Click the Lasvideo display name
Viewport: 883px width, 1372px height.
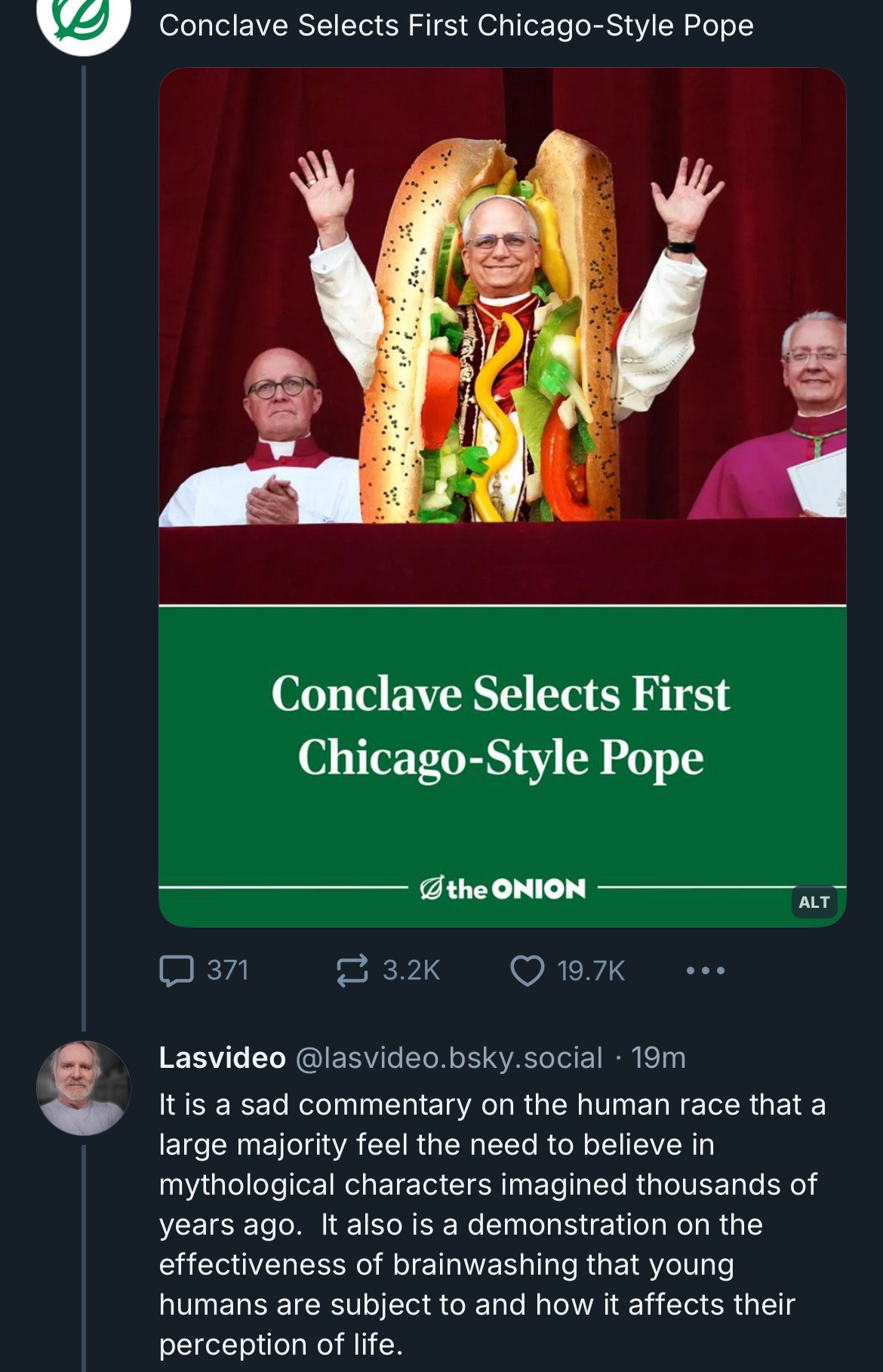click(x=223, y=1057)
